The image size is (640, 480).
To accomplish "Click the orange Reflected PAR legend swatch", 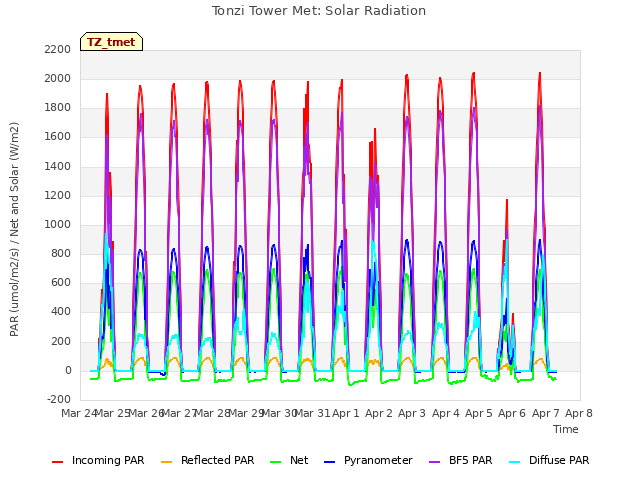I will [167, 462].
